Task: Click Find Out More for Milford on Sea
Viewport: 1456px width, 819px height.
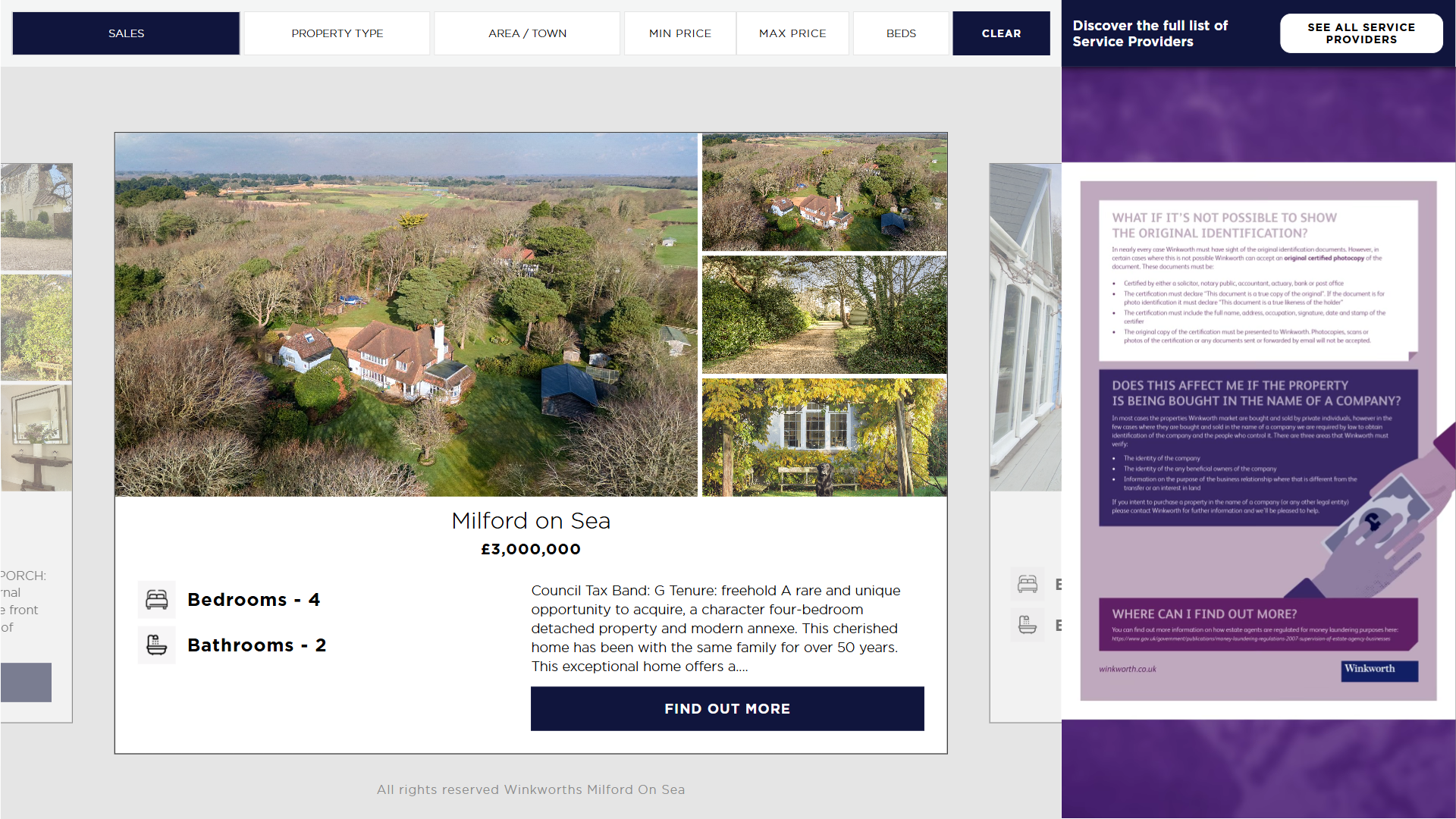Action: point(727,709)
